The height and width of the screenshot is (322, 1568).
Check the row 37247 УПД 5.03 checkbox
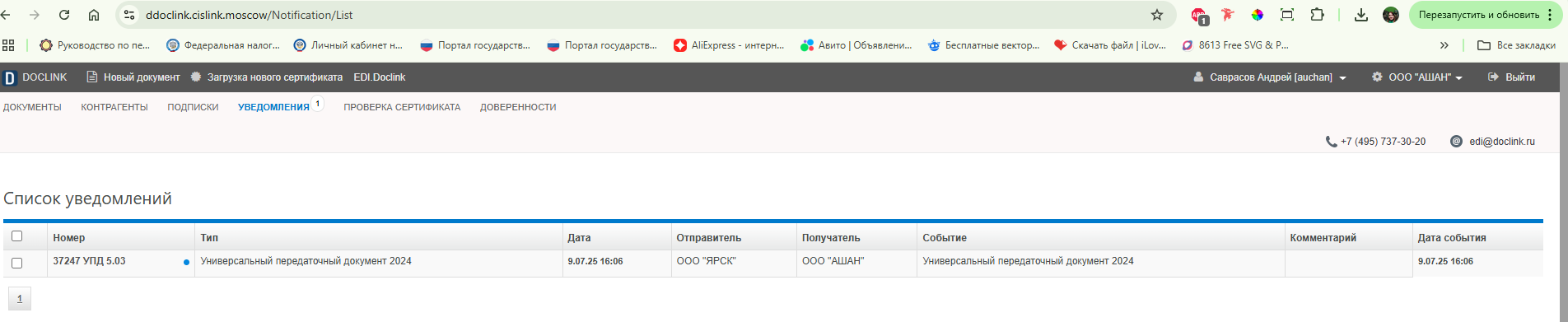click(x=16, y=263)
